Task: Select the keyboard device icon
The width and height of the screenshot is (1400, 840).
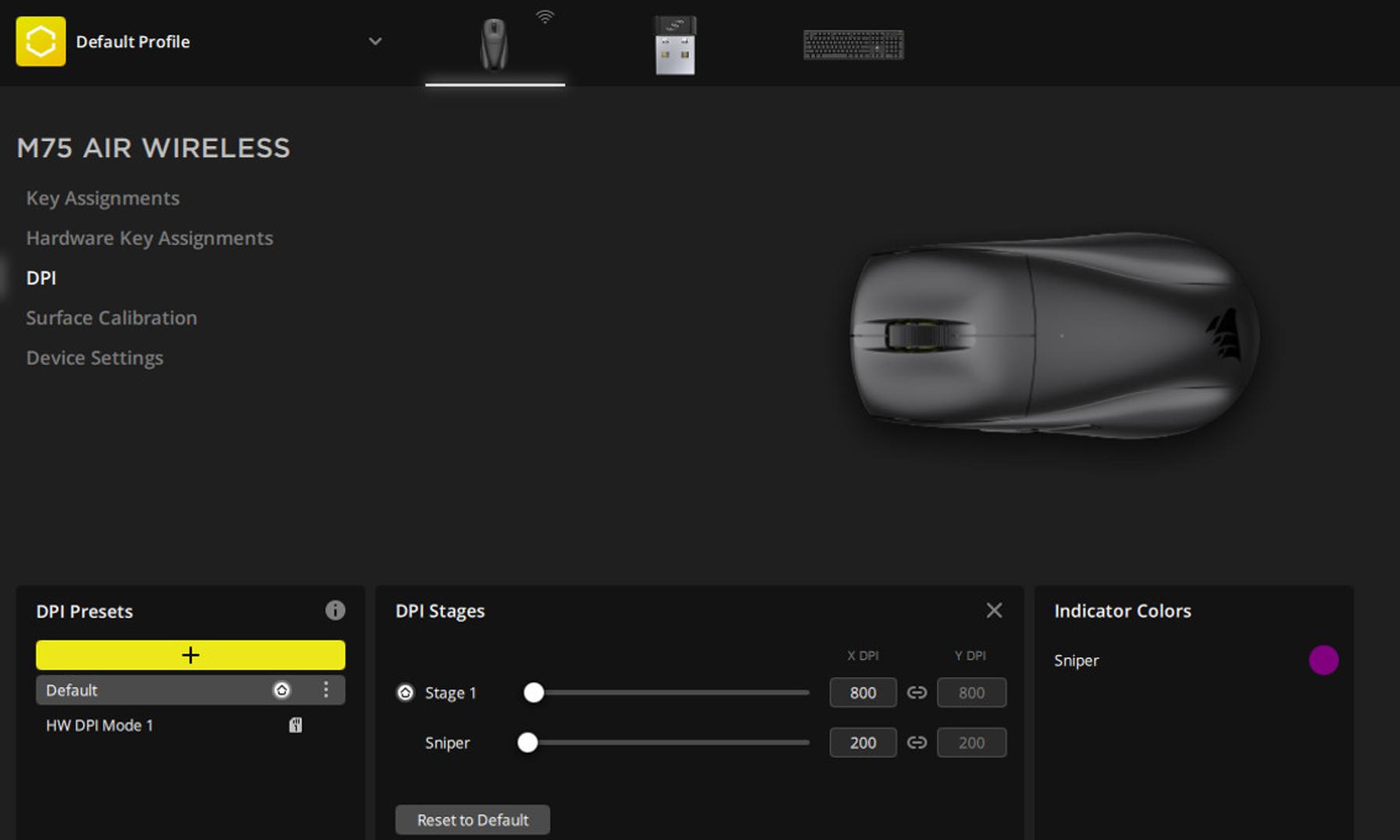Action: coord(854,45)
